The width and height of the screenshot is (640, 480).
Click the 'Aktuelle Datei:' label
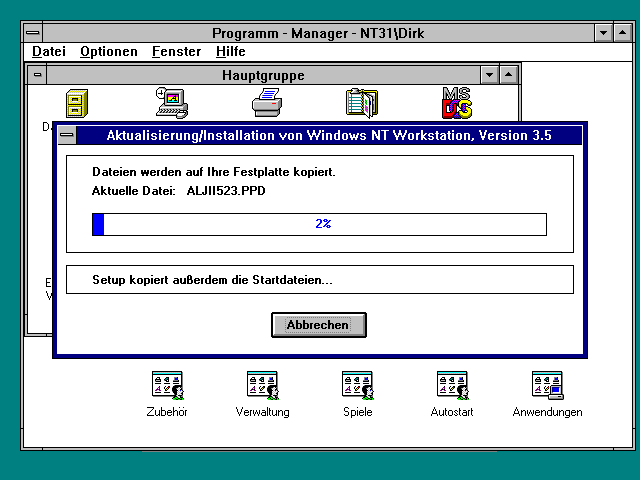coord(133,191)
